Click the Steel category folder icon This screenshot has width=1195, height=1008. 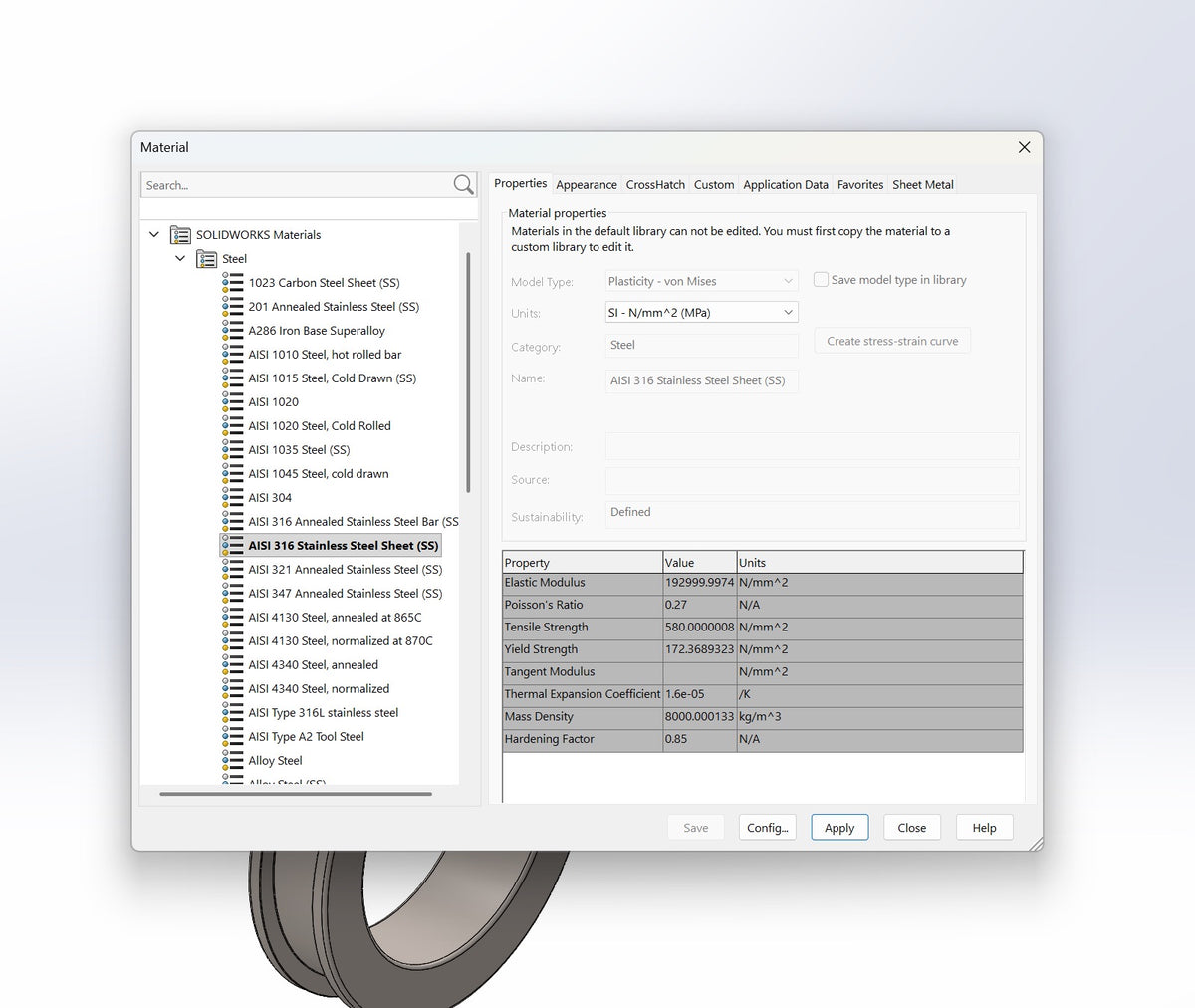[x=206, y=259]
